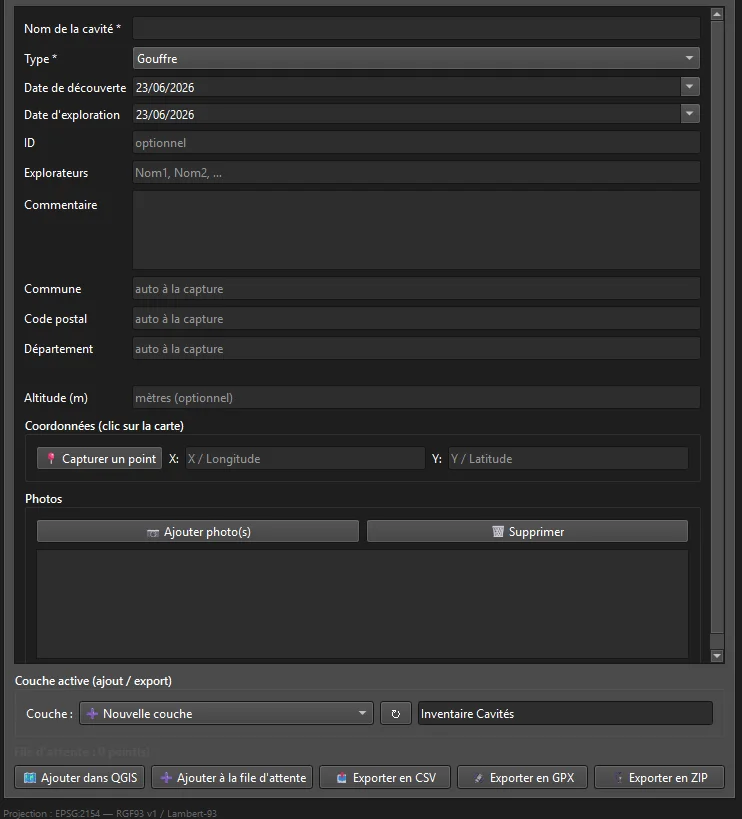
Task: Click the Y / Latitude field
Action: pyautogui.click(x=568, y=459)
